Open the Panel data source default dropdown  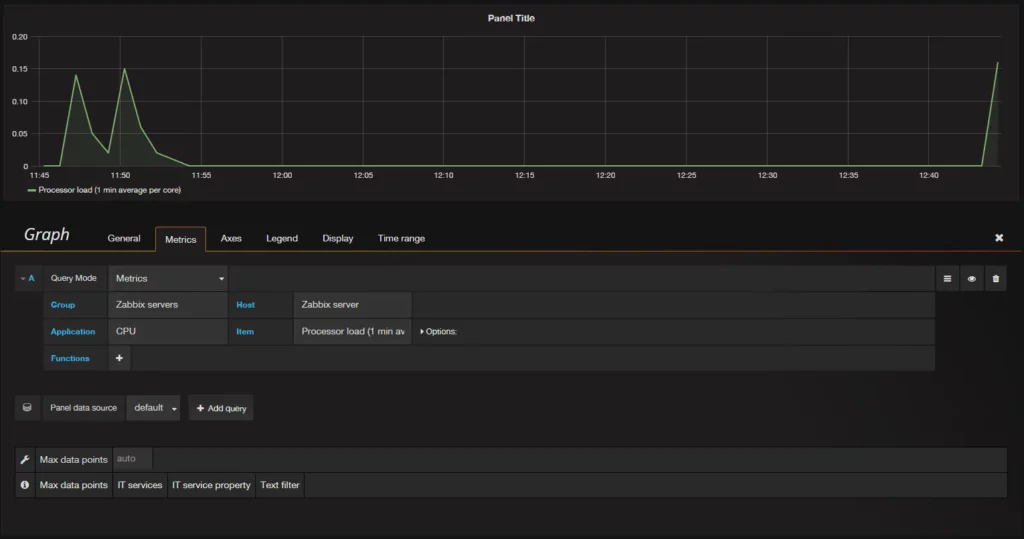pyautogui.click(x=153, y=408)
